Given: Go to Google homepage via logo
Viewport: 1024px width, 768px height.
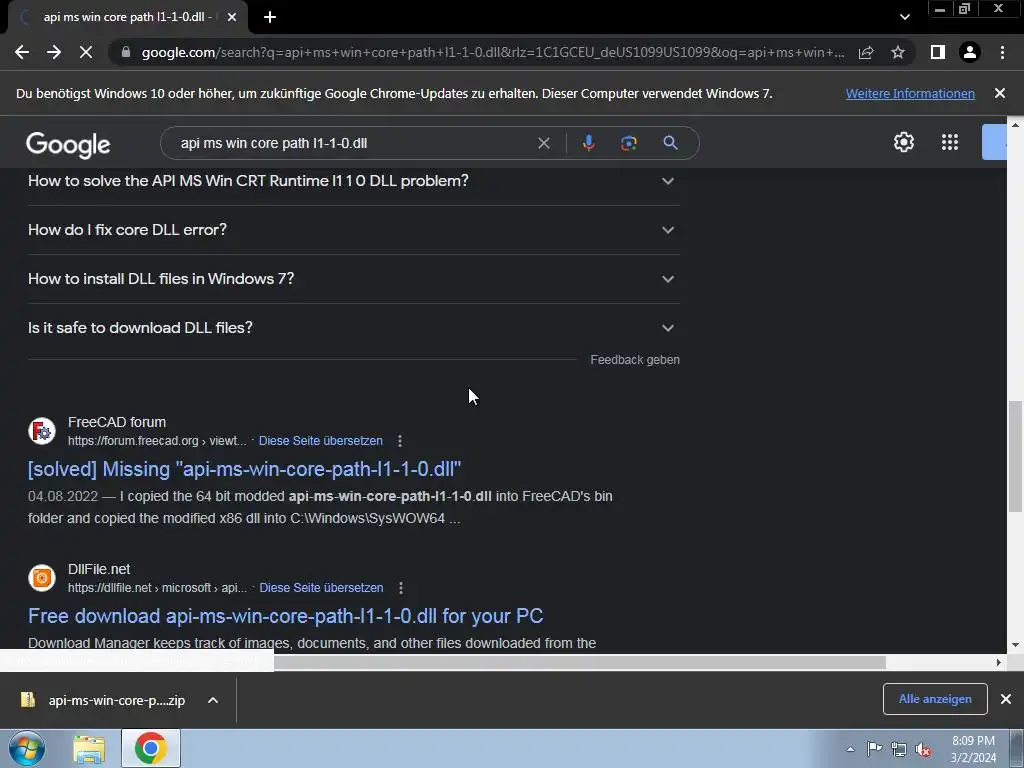Looking at the screenshot, I should pyautogui.click(x=69, y=145).
